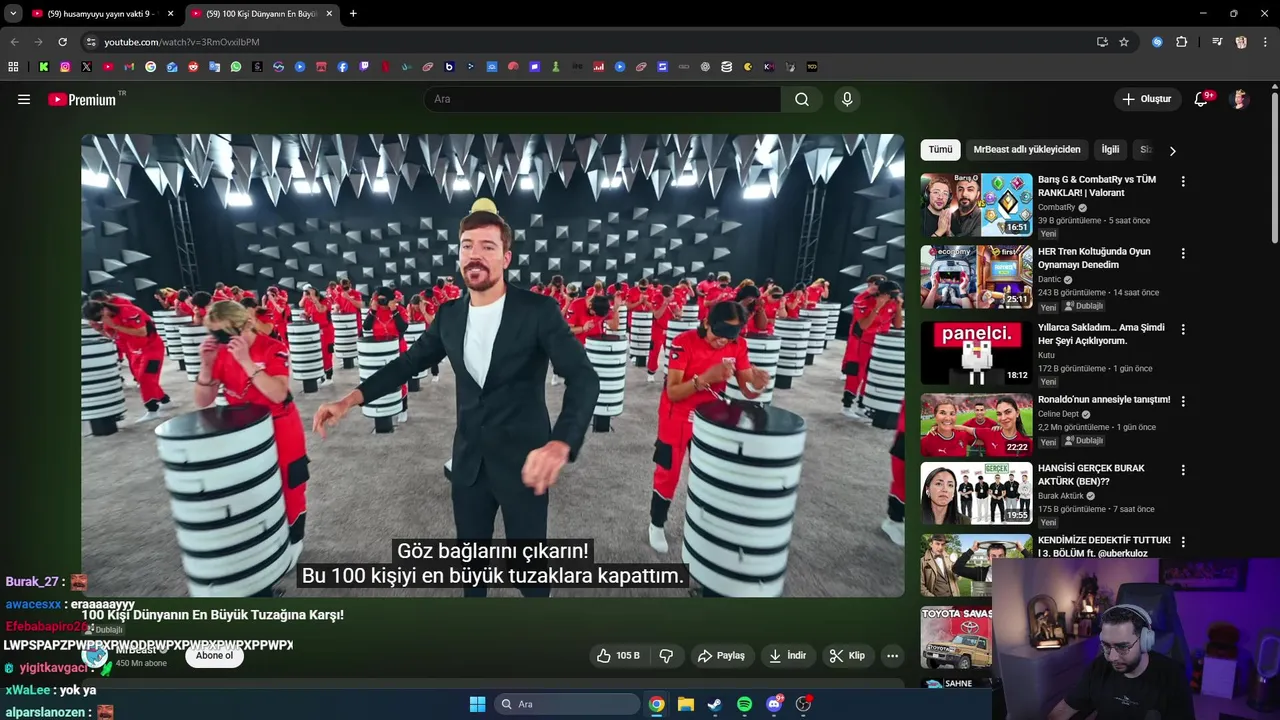Click Abone ol subscribe button
The image size is (1280, 720).
coord(214,656)
